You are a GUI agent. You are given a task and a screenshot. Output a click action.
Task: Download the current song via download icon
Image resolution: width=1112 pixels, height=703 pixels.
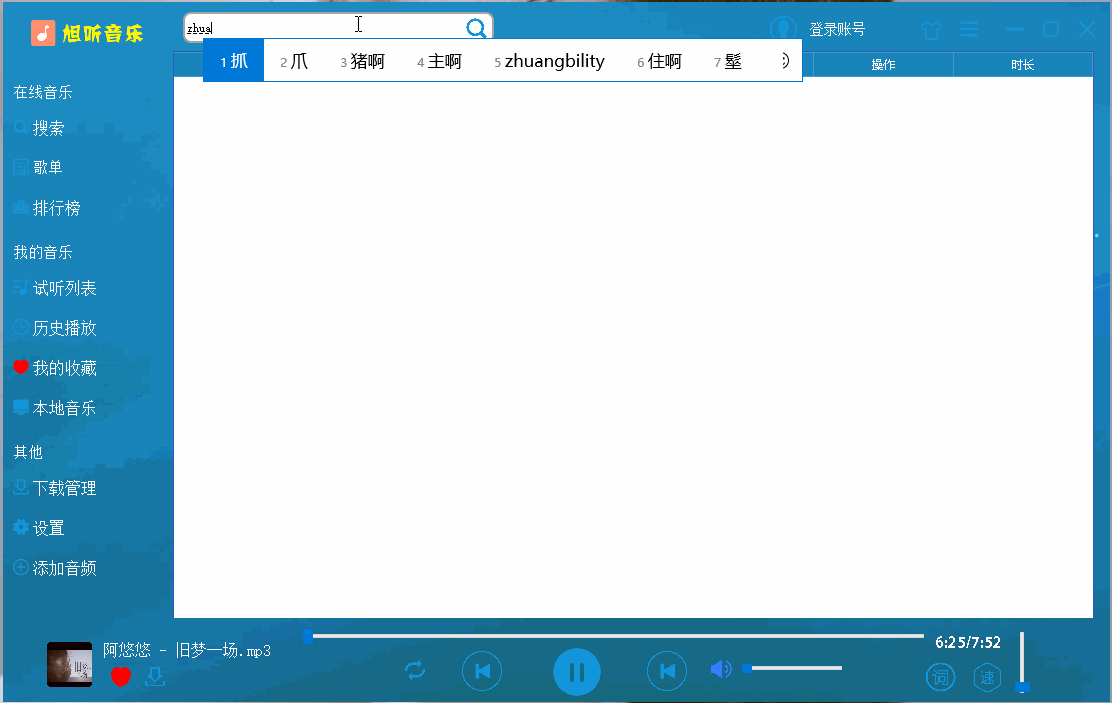point(153,678)
